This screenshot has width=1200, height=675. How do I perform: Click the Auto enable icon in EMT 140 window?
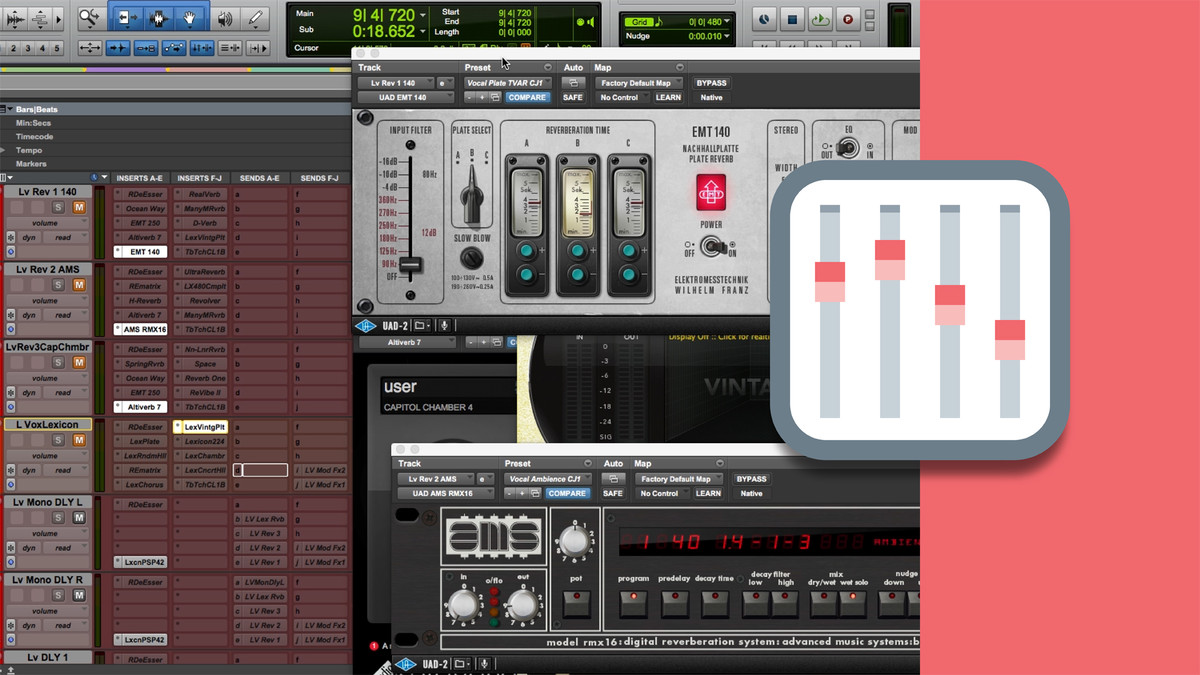tap(573, 83)
